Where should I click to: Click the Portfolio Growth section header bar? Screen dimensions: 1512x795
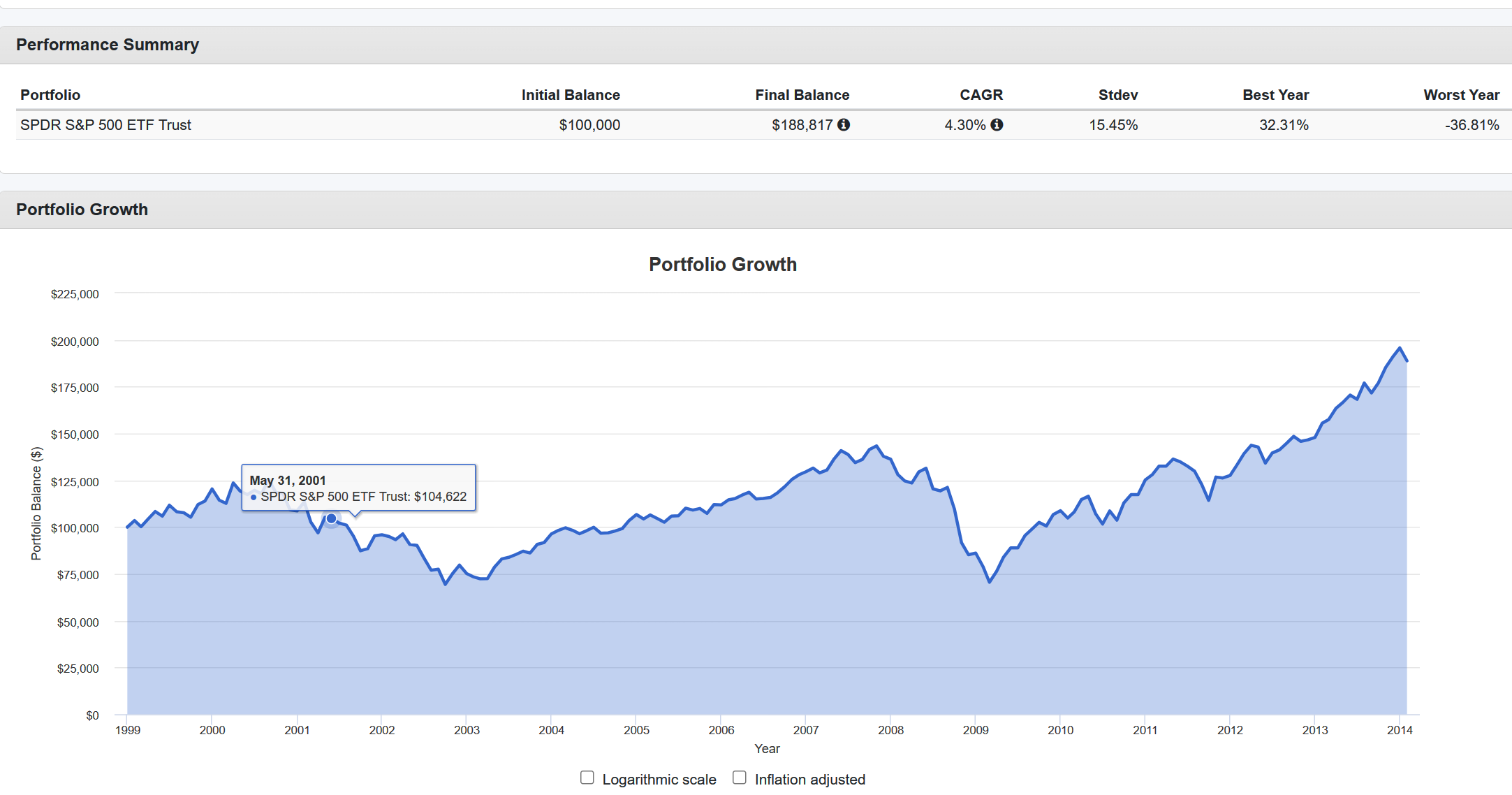(82, 210)
